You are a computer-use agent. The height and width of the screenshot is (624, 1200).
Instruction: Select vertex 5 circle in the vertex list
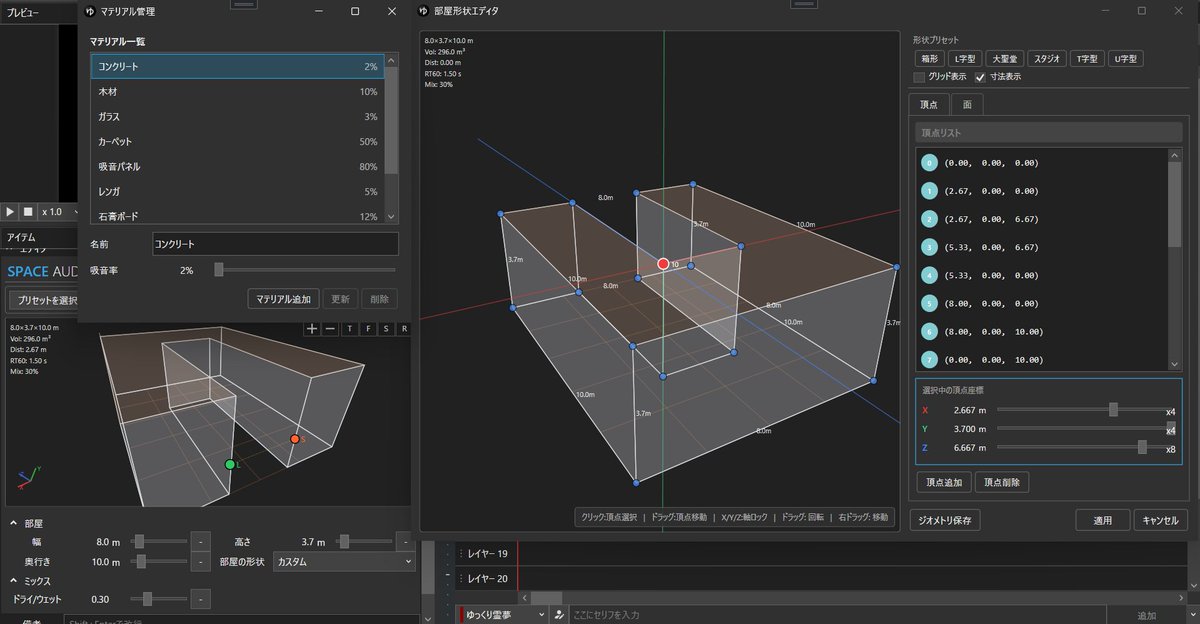(x=929, y=302)
